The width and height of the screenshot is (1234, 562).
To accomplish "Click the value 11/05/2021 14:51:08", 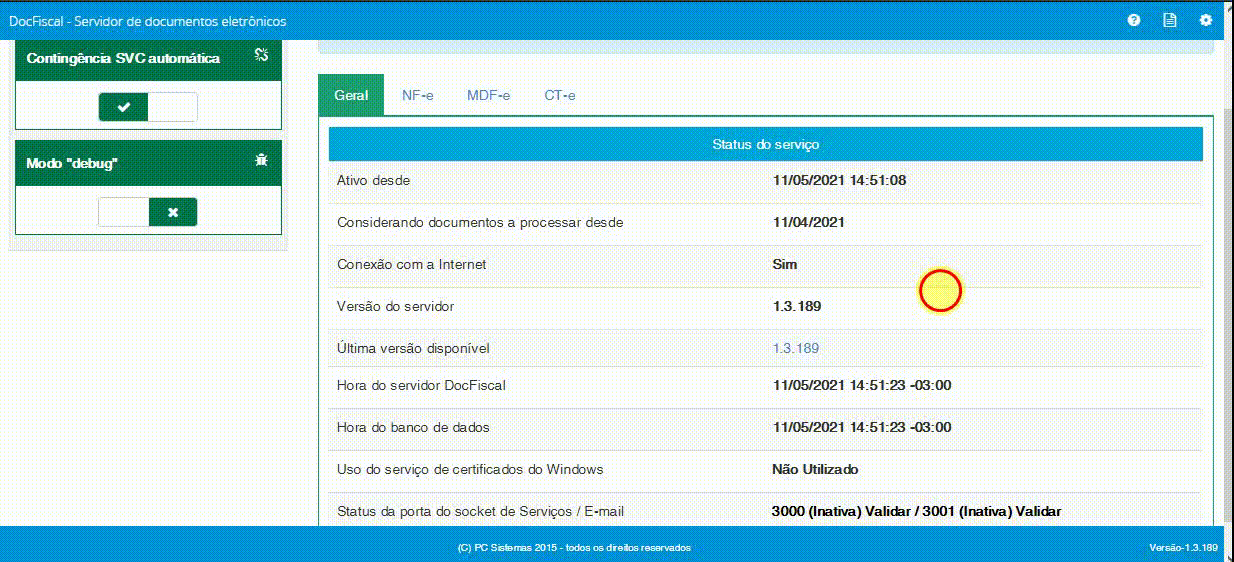I will click(x=839, y=180).
